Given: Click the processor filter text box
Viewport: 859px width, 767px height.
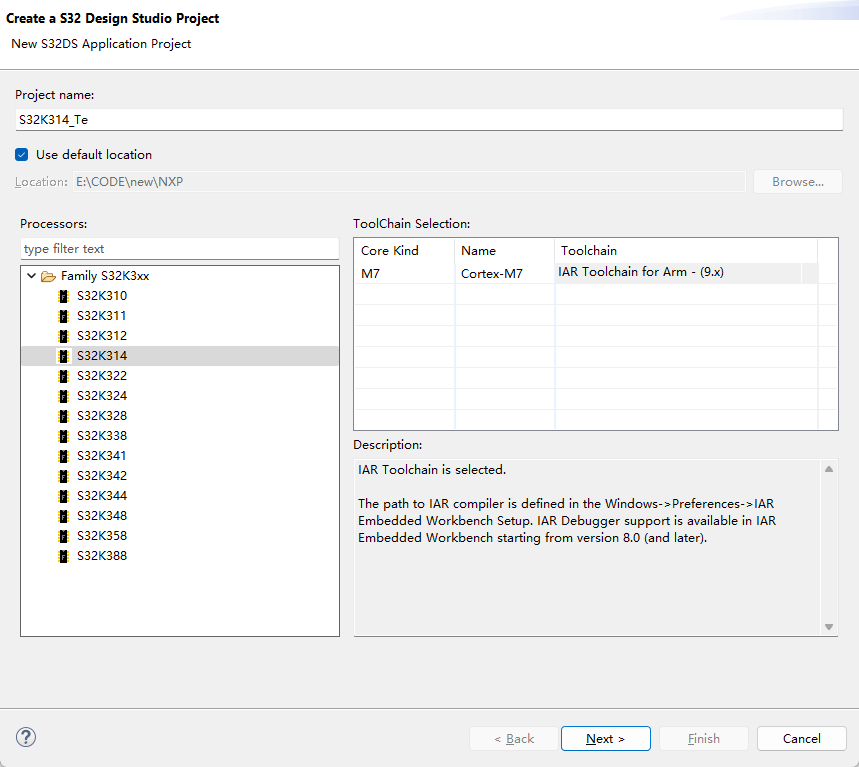Looking at the screenshot, I should click(x=180, y=249).
